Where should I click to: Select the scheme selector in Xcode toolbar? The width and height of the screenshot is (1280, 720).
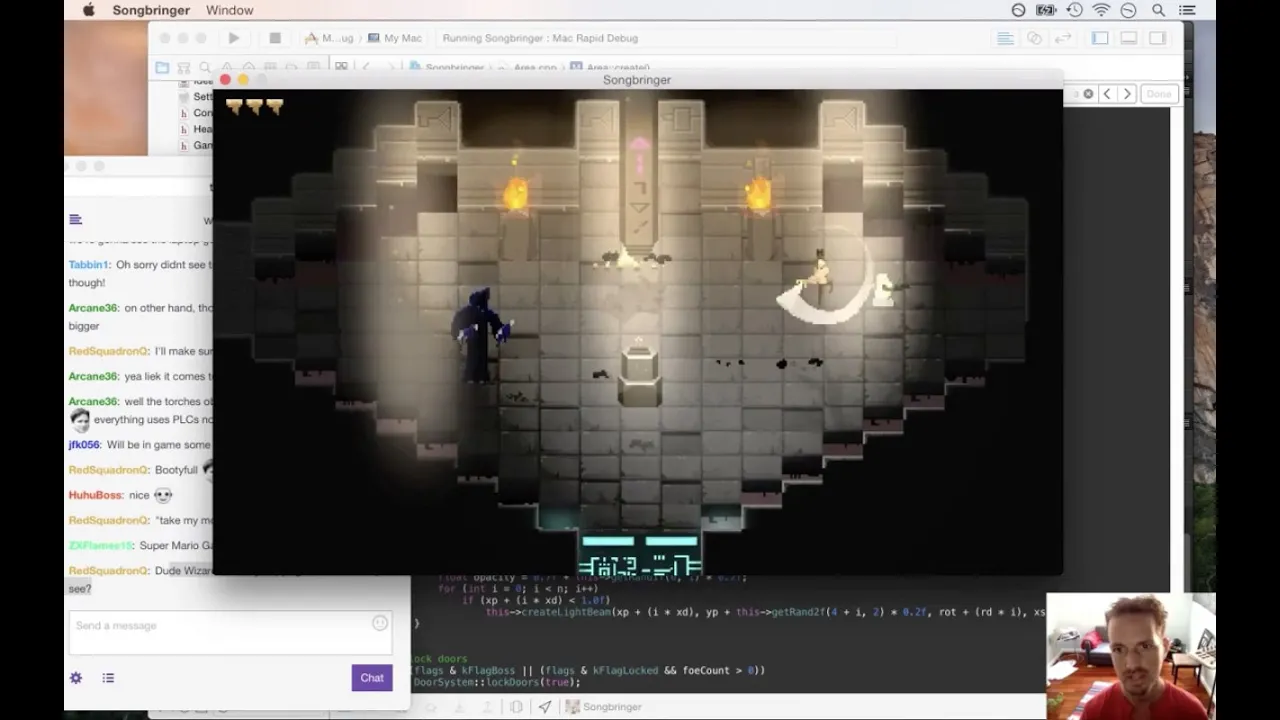click(x=329, y=38)
